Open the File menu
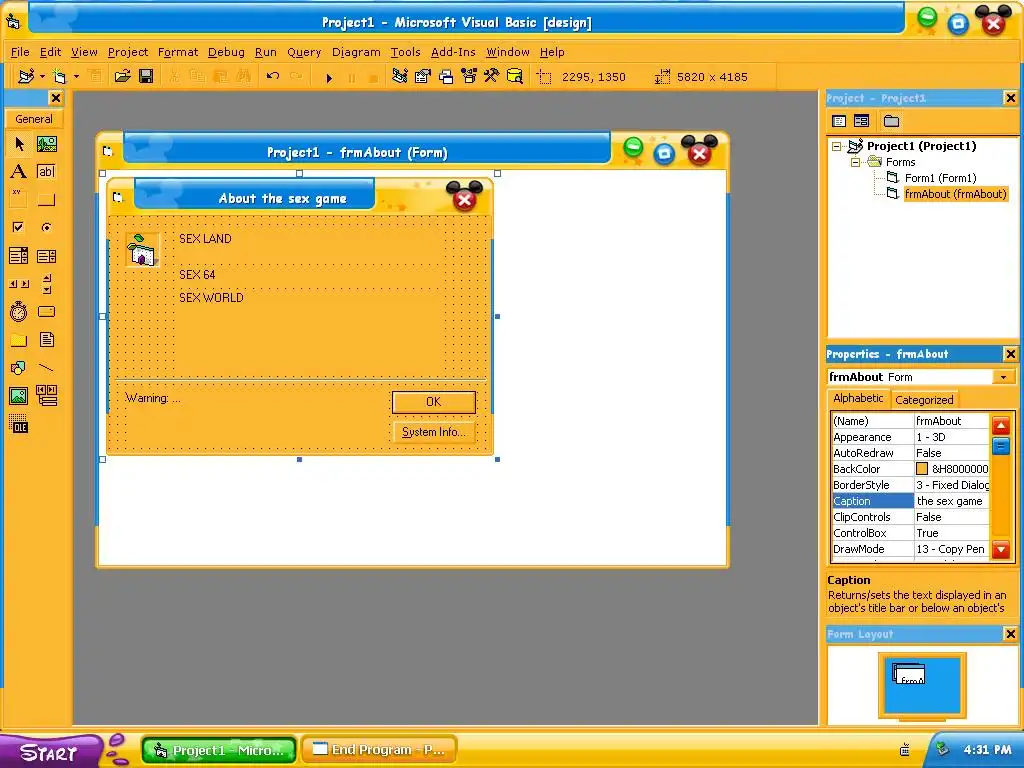This screenshot has height=768, width=1024. pos(20,52)
